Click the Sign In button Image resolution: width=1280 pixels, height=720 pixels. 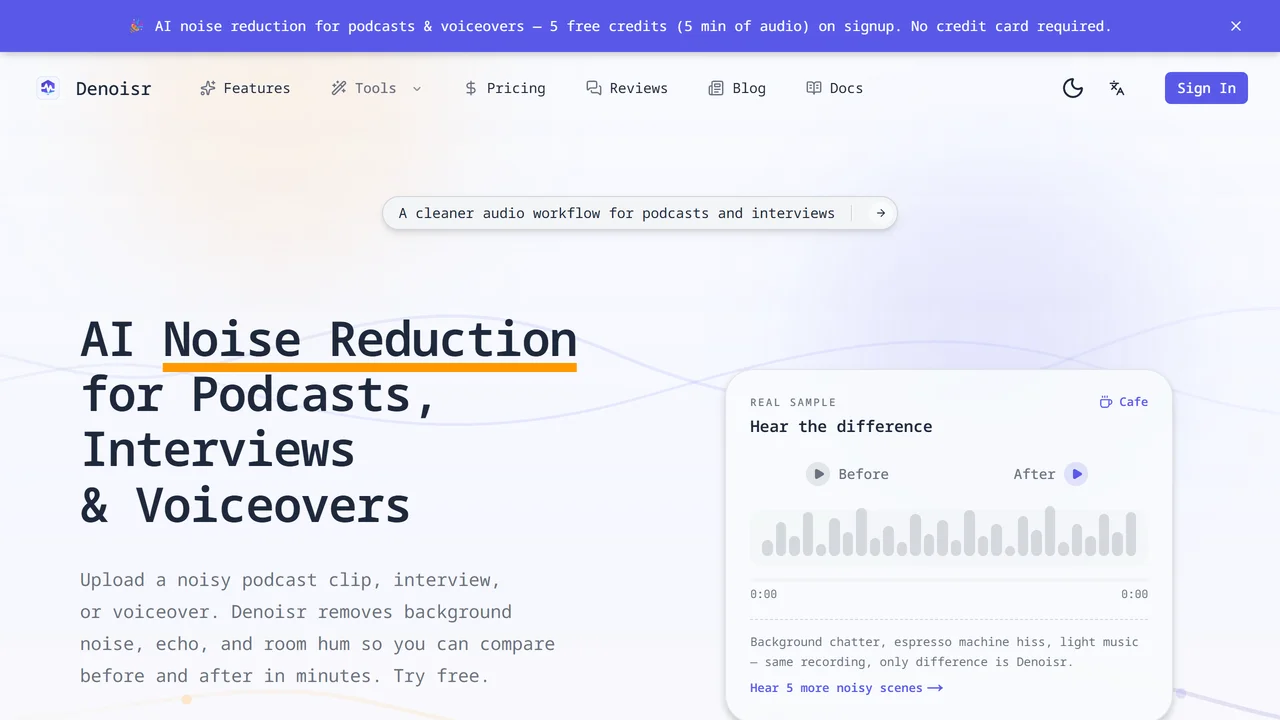tap(1206, 88)
